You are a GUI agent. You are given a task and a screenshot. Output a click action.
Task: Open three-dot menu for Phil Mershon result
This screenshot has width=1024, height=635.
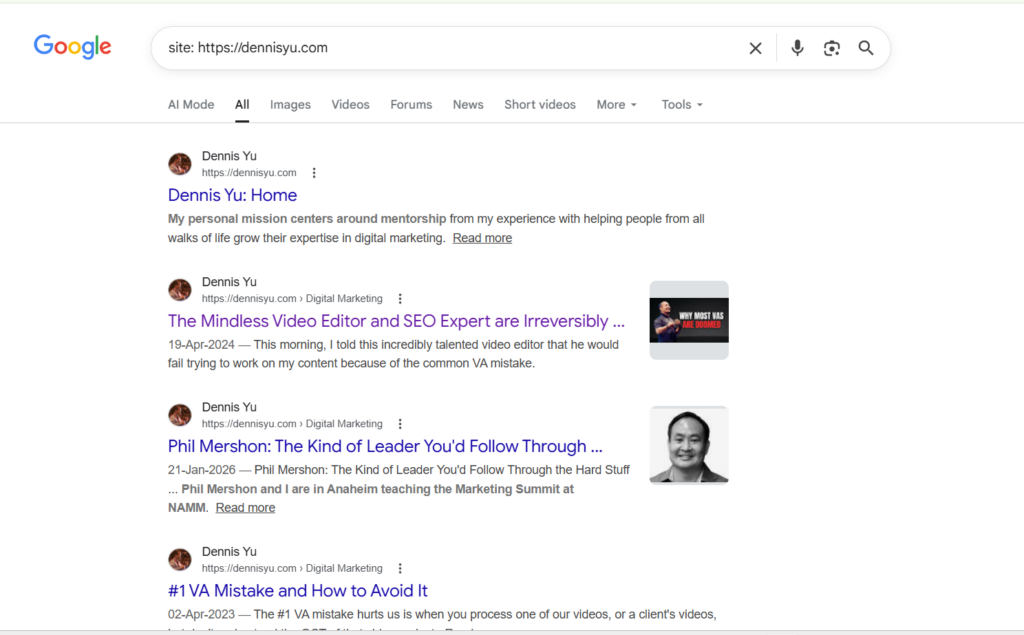(x=400, y=424)
